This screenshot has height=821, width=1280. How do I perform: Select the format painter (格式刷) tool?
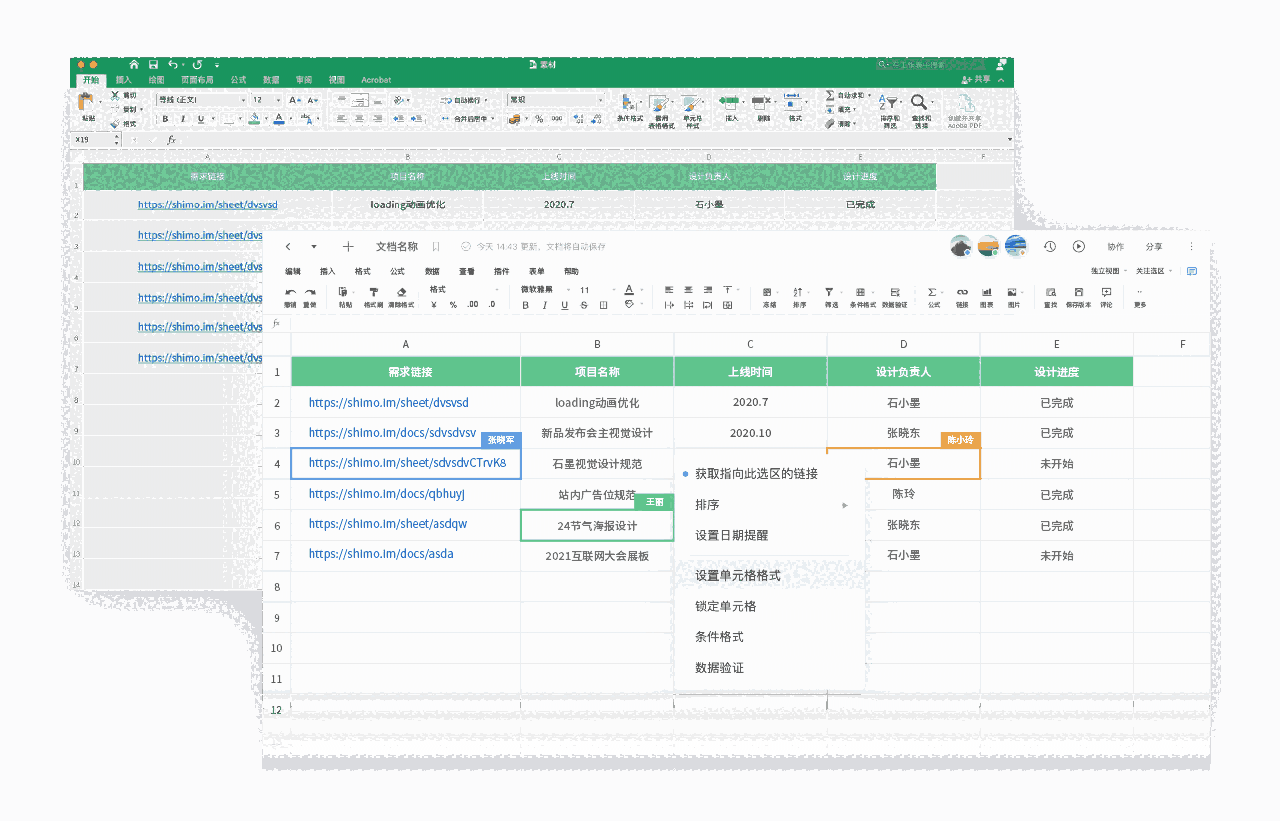click(373, 293)
